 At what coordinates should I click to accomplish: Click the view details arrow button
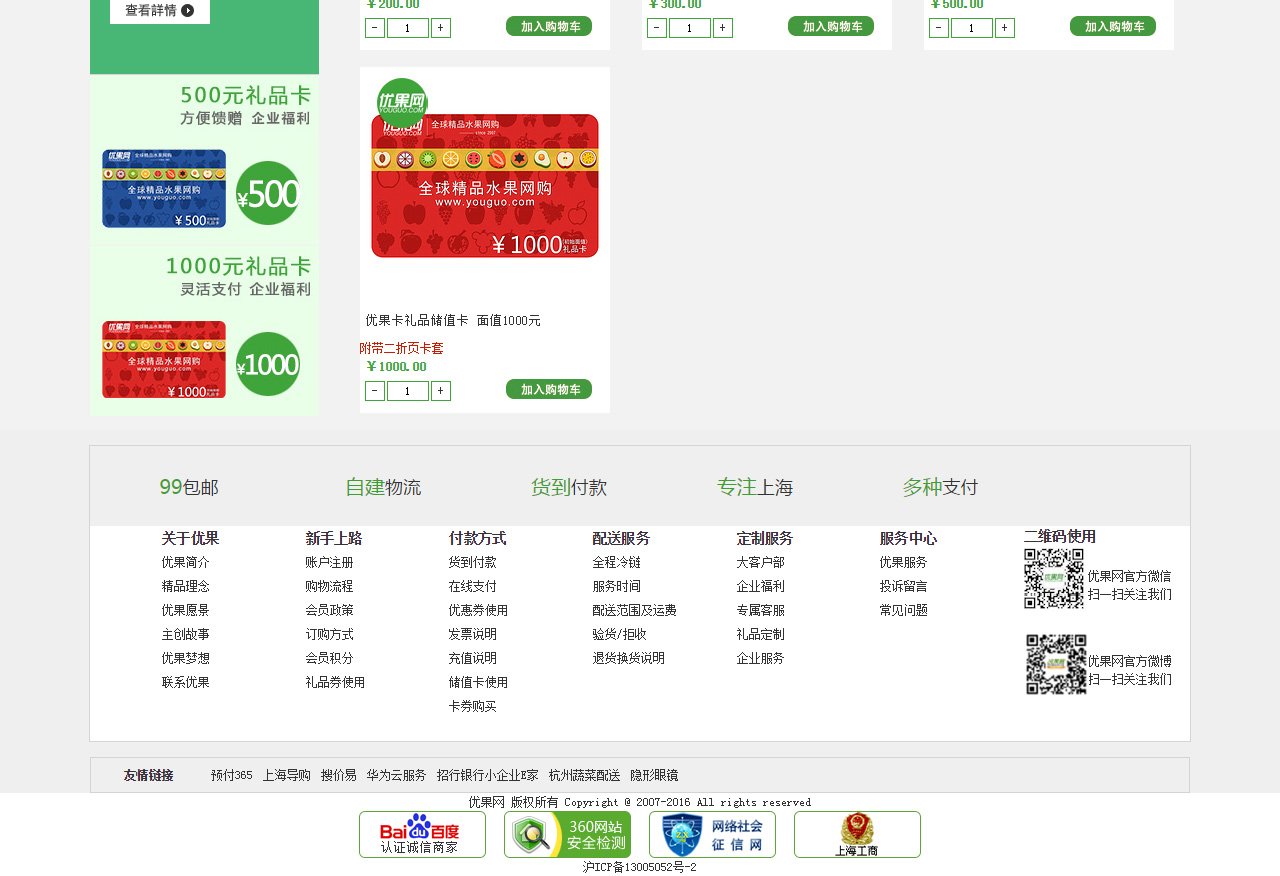(160, 11)
